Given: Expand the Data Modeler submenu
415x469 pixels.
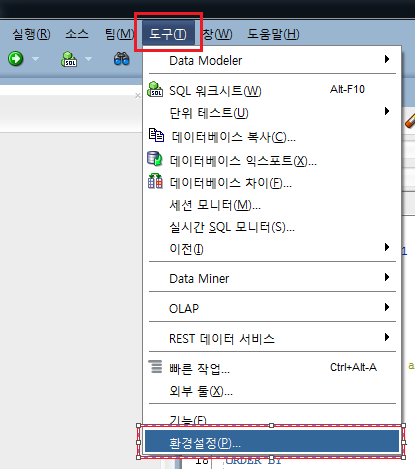Looking at the screenshot, I should [x=272, y=60].
